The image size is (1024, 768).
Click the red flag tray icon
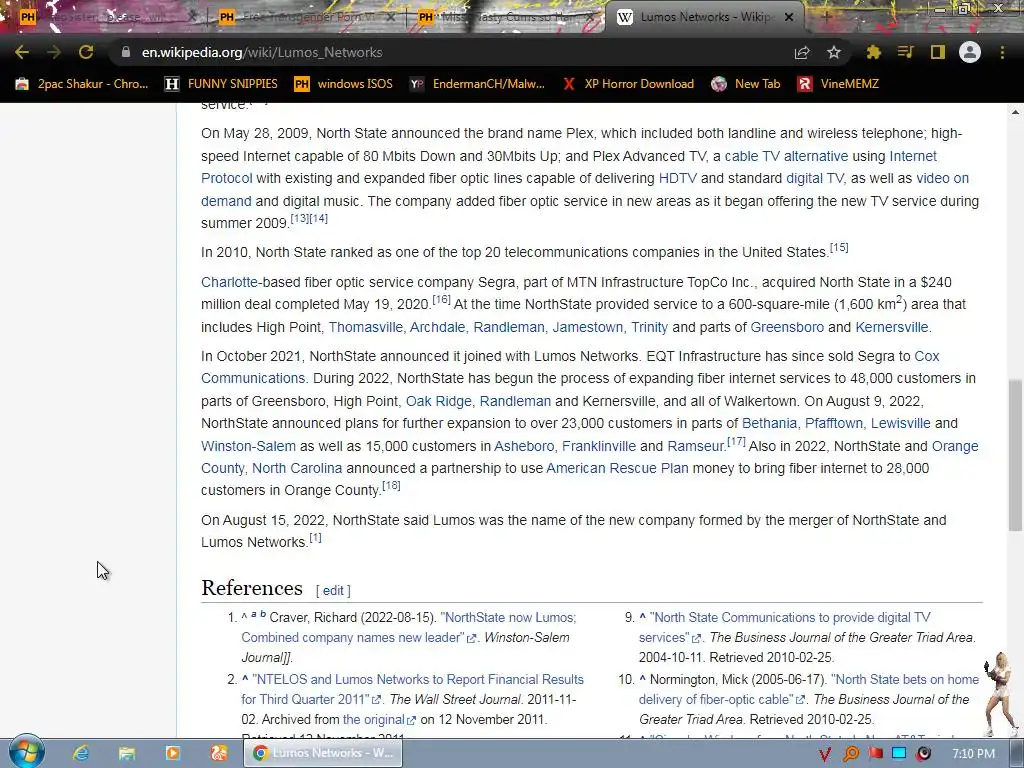[x=876, y=754]
